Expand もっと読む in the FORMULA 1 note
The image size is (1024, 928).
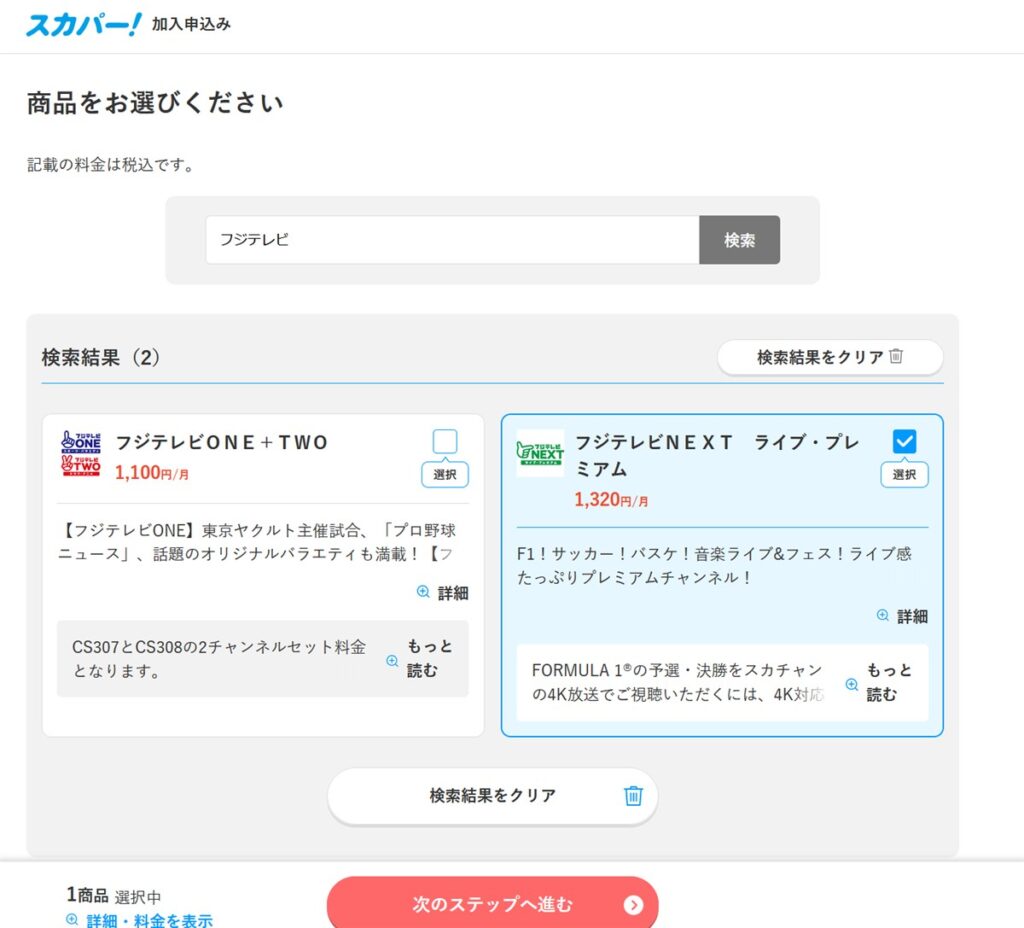click(889, 682)
